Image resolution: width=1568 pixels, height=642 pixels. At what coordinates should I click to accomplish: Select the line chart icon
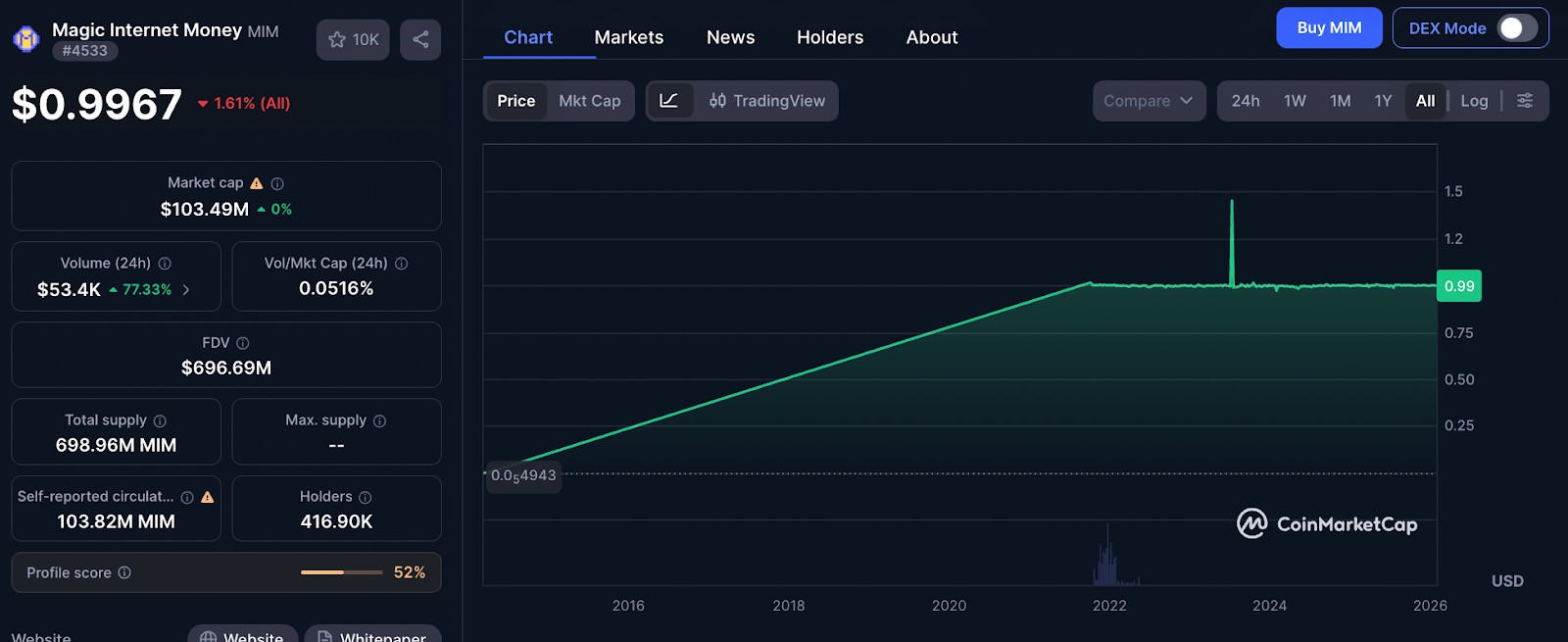coord(669,101)
